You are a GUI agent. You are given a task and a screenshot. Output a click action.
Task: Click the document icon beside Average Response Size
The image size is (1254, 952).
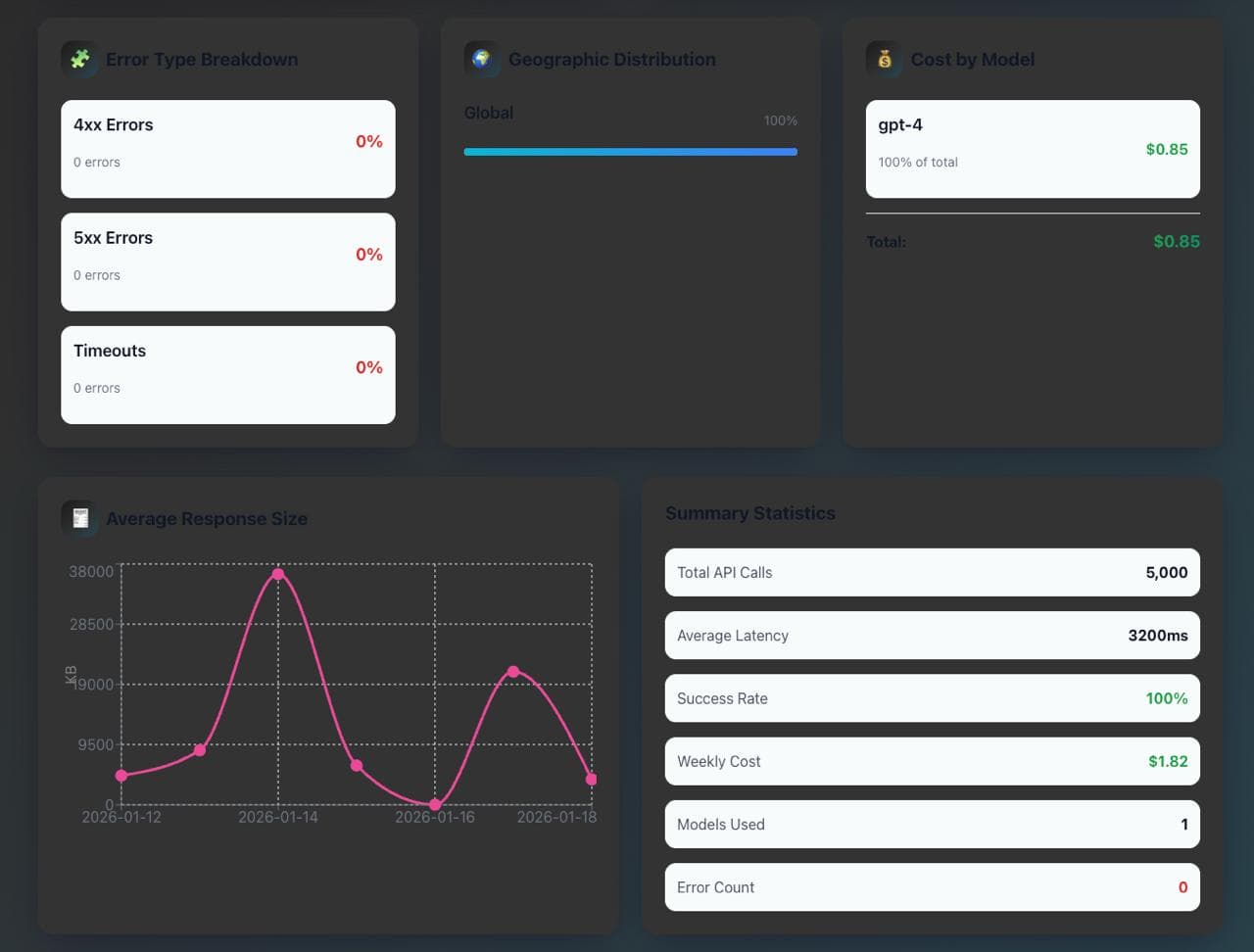coord(79,518)
